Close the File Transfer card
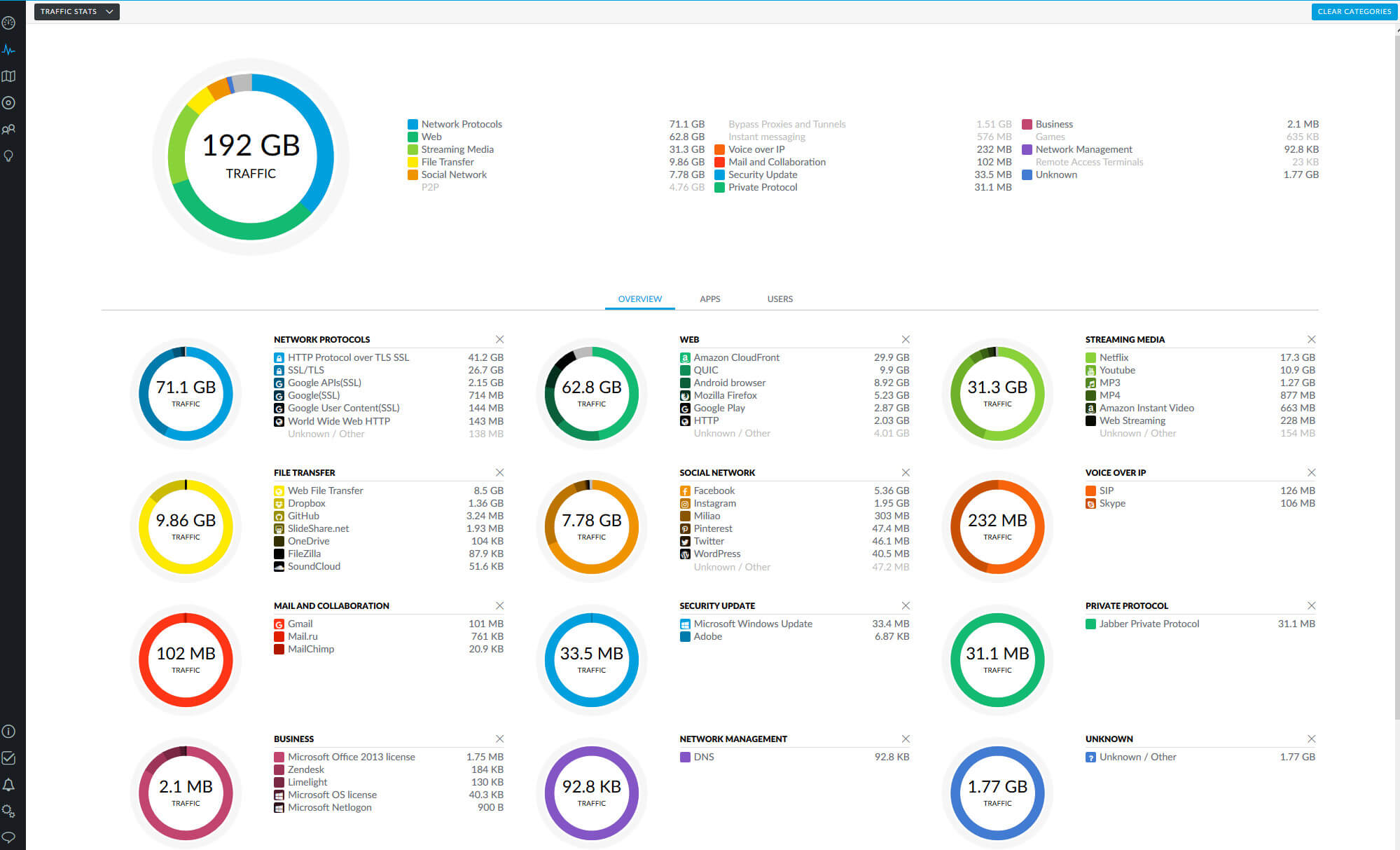This screenshot has width=1400, height=850. click(x=499, y=473)
